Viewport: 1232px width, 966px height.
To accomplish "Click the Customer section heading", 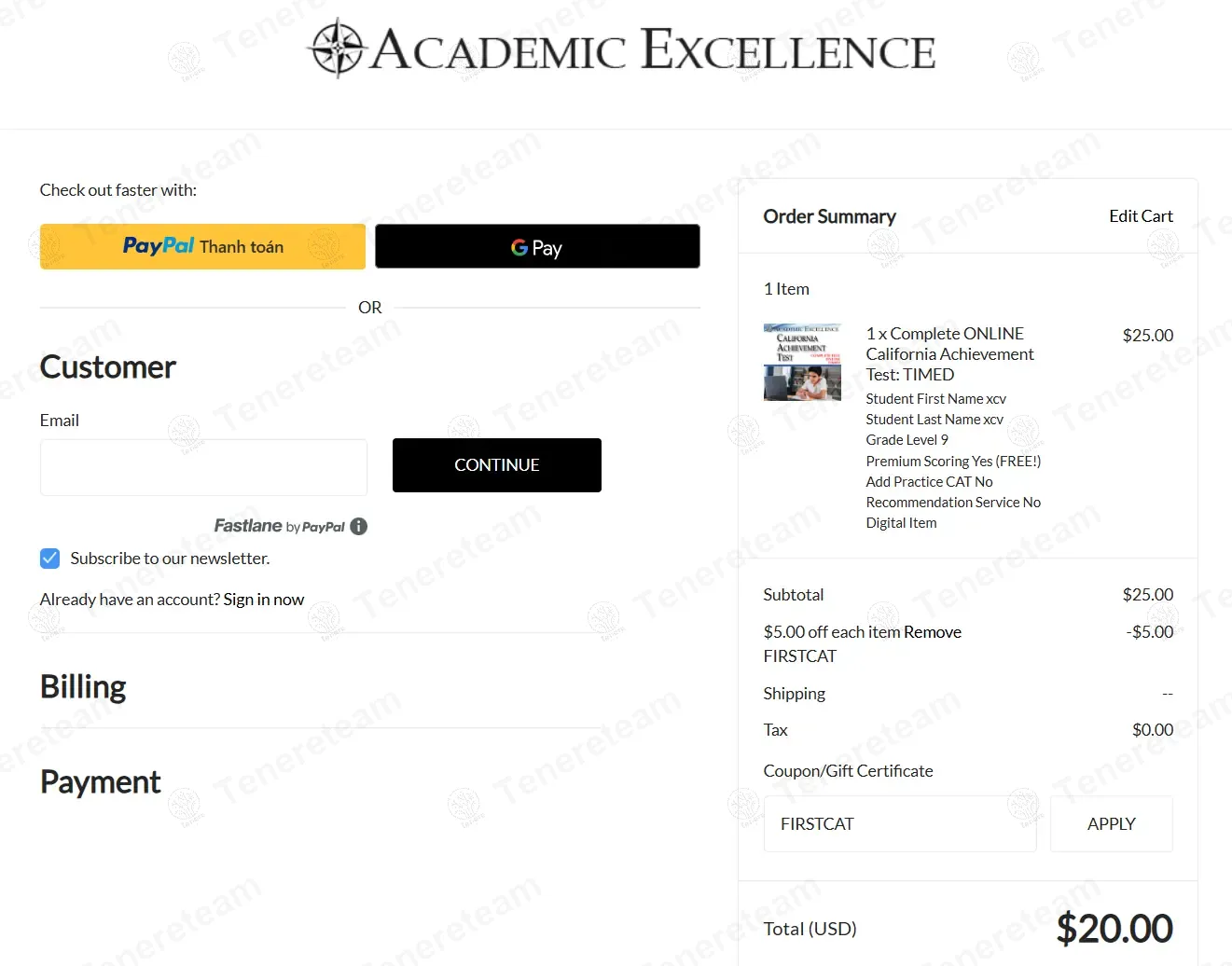I will [108, 367].
